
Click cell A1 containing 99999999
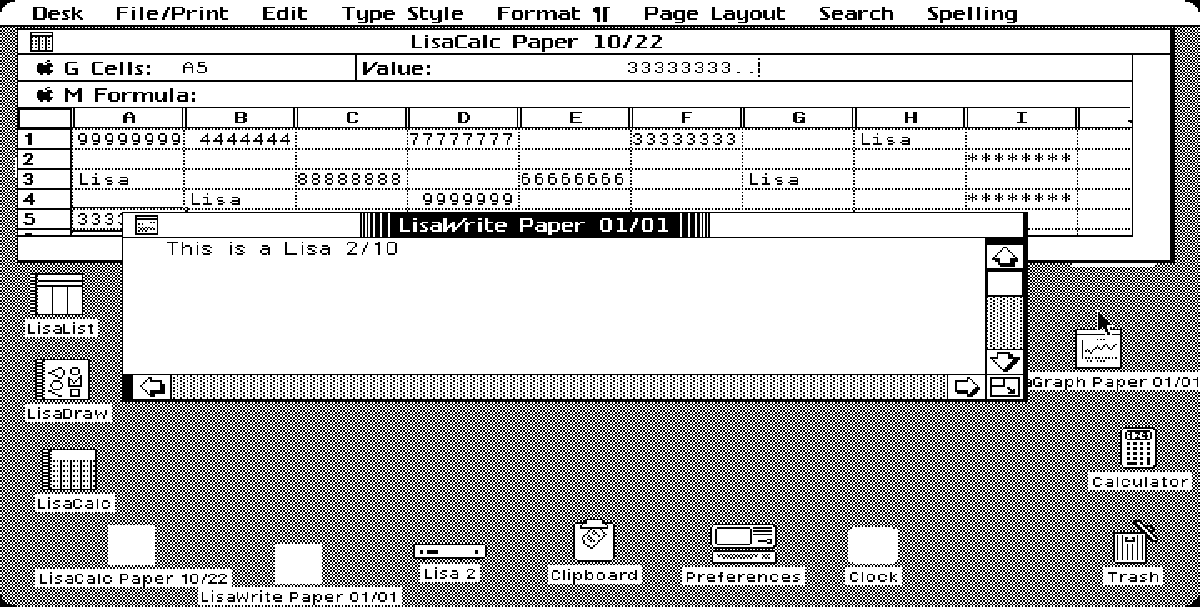point(128,140)
